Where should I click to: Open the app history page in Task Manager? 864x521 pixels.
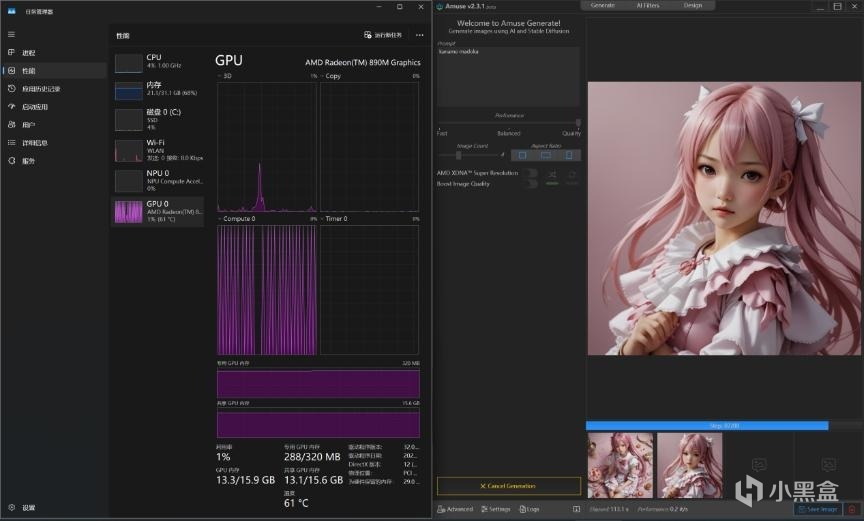(54, 89)
